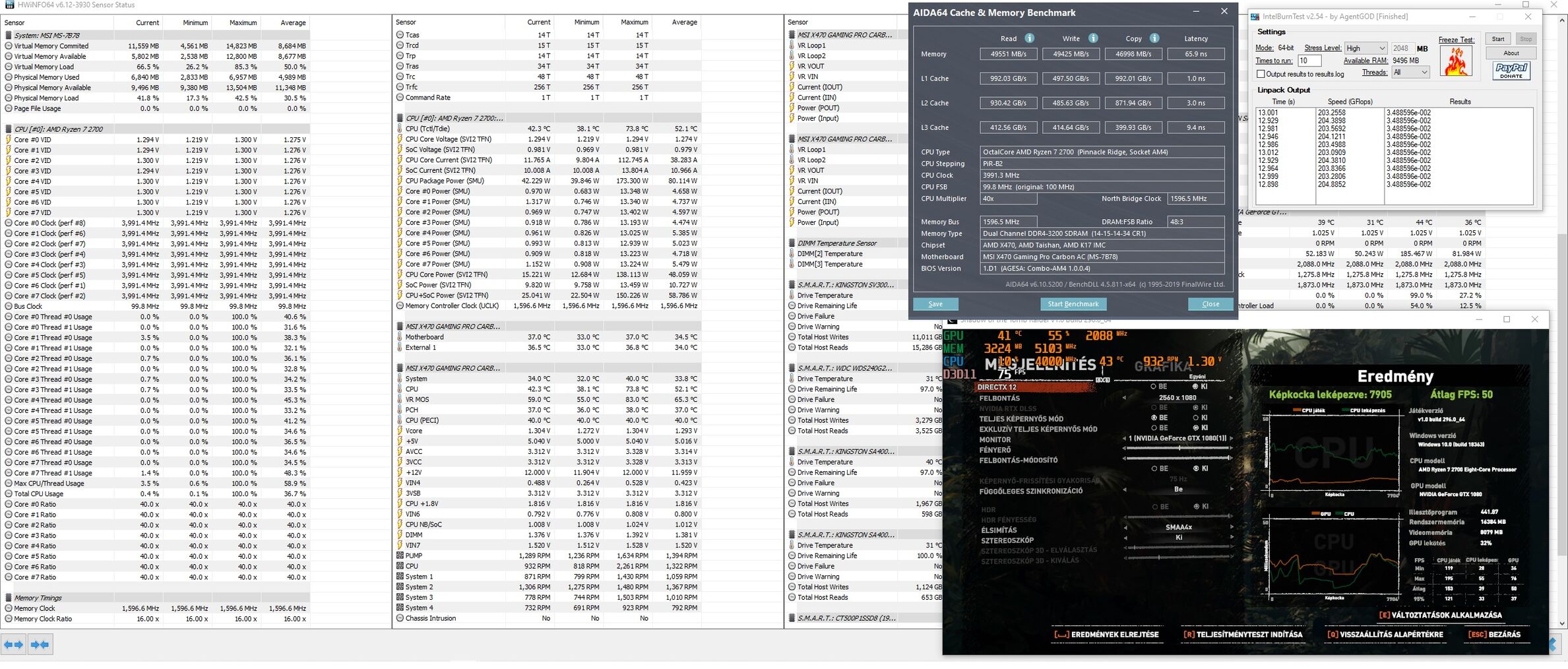Click the HWiNFO scrollbar down arrow

click(1562, 623)
